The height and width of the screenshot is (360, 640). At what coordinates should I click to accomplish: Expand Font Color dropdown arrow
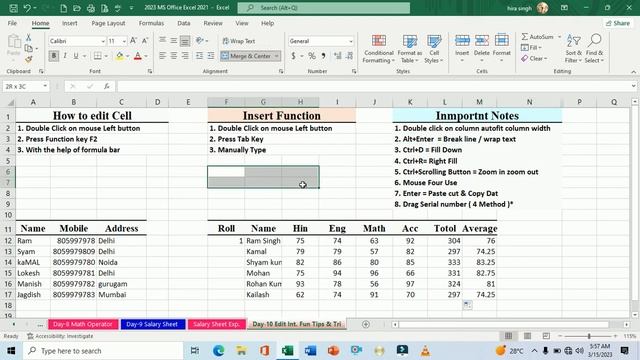coord(146,56)
